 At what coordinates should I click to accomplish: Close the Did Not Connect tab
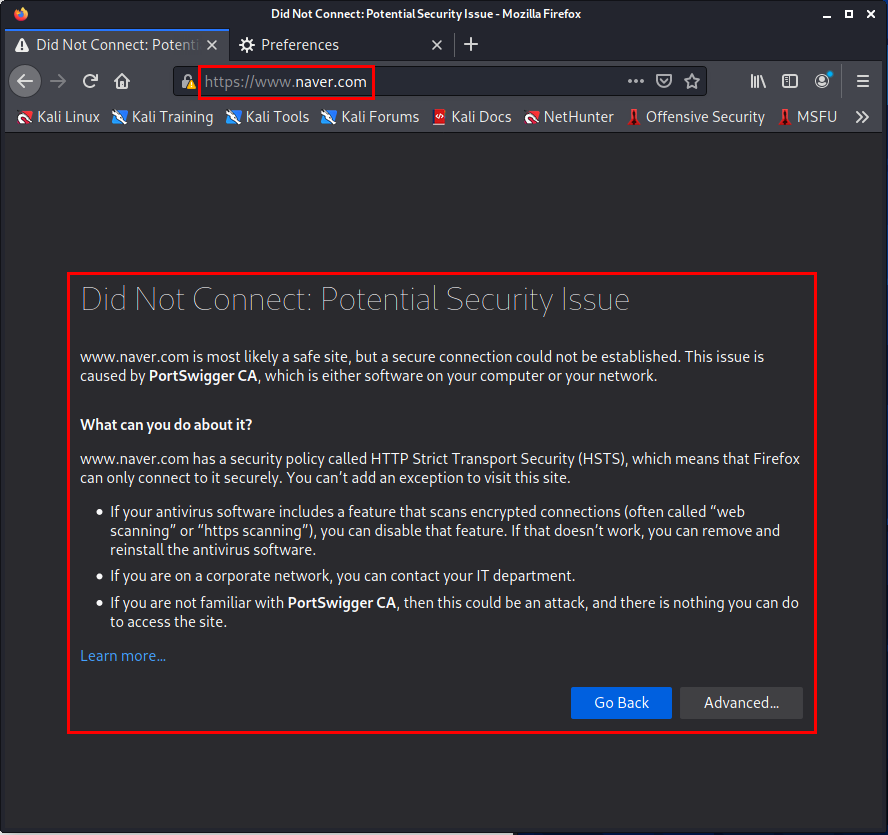[212, 45]
